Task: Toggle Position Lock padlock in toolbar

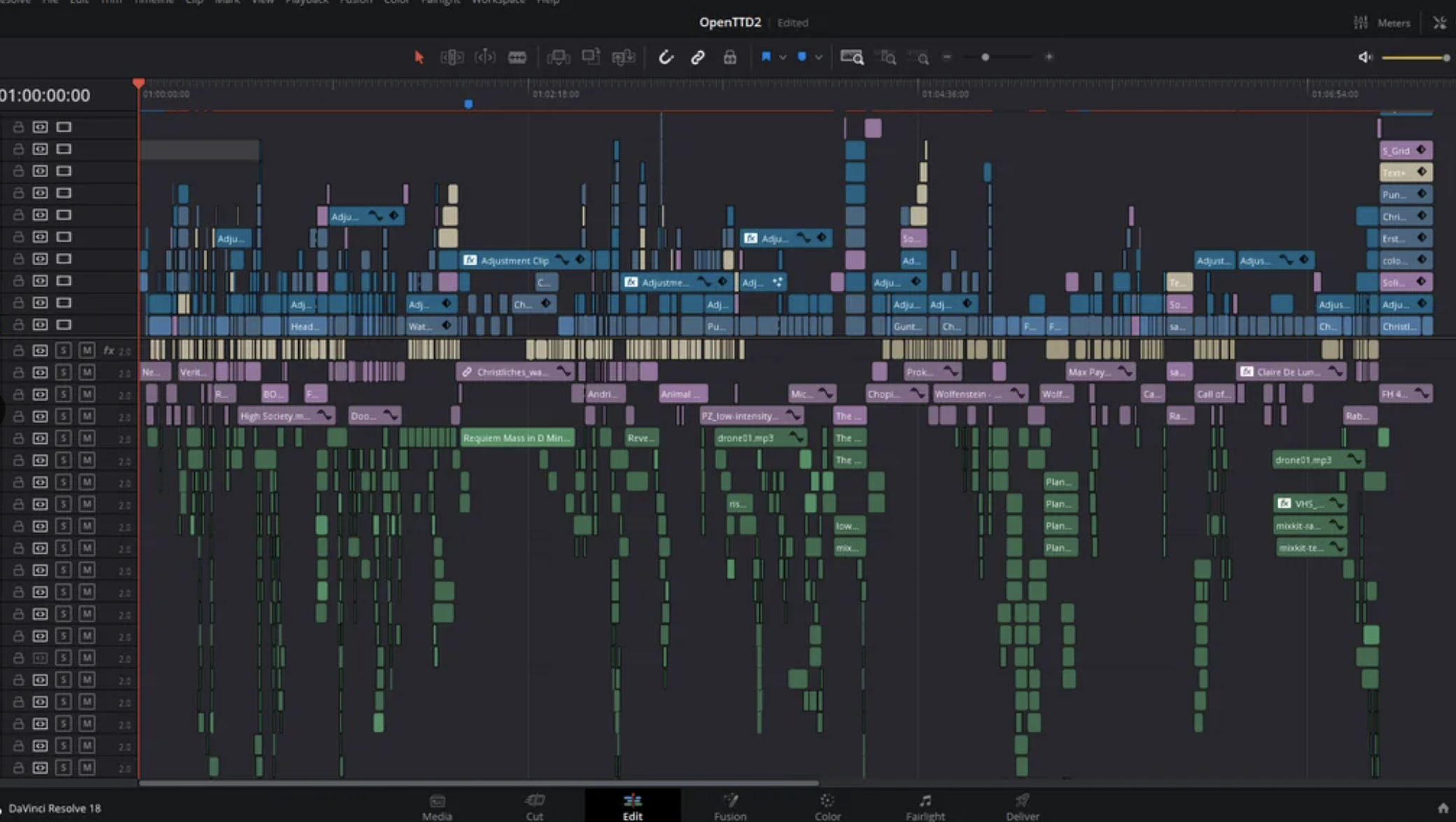Action: coord(730,57)
